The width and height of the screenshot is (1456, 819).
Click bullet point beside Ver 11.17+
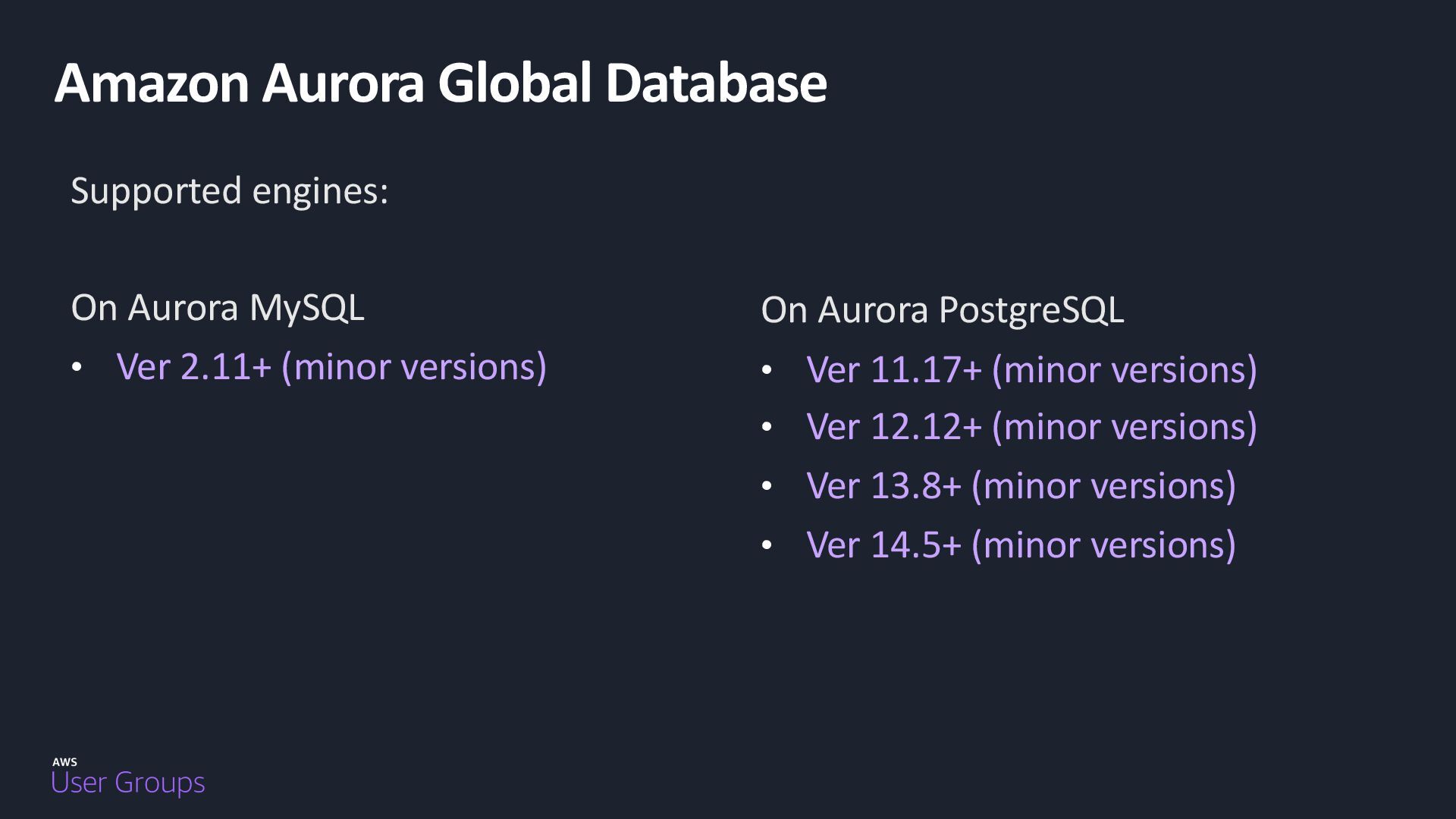click(x=767, y=371)
